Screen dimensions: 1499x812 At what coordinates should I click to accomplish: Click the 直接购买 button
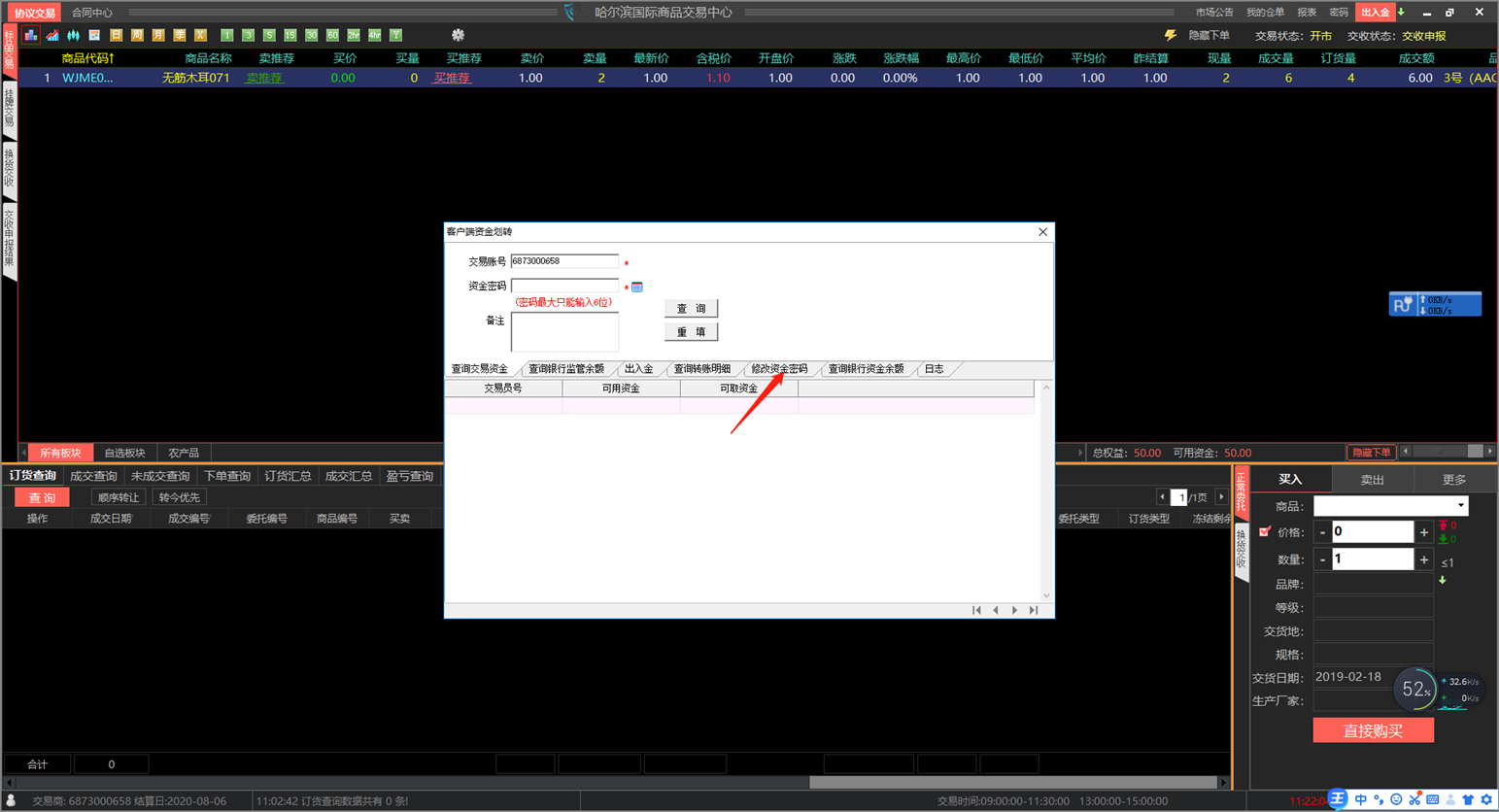pyautogui.click(x=1373, y=730)
